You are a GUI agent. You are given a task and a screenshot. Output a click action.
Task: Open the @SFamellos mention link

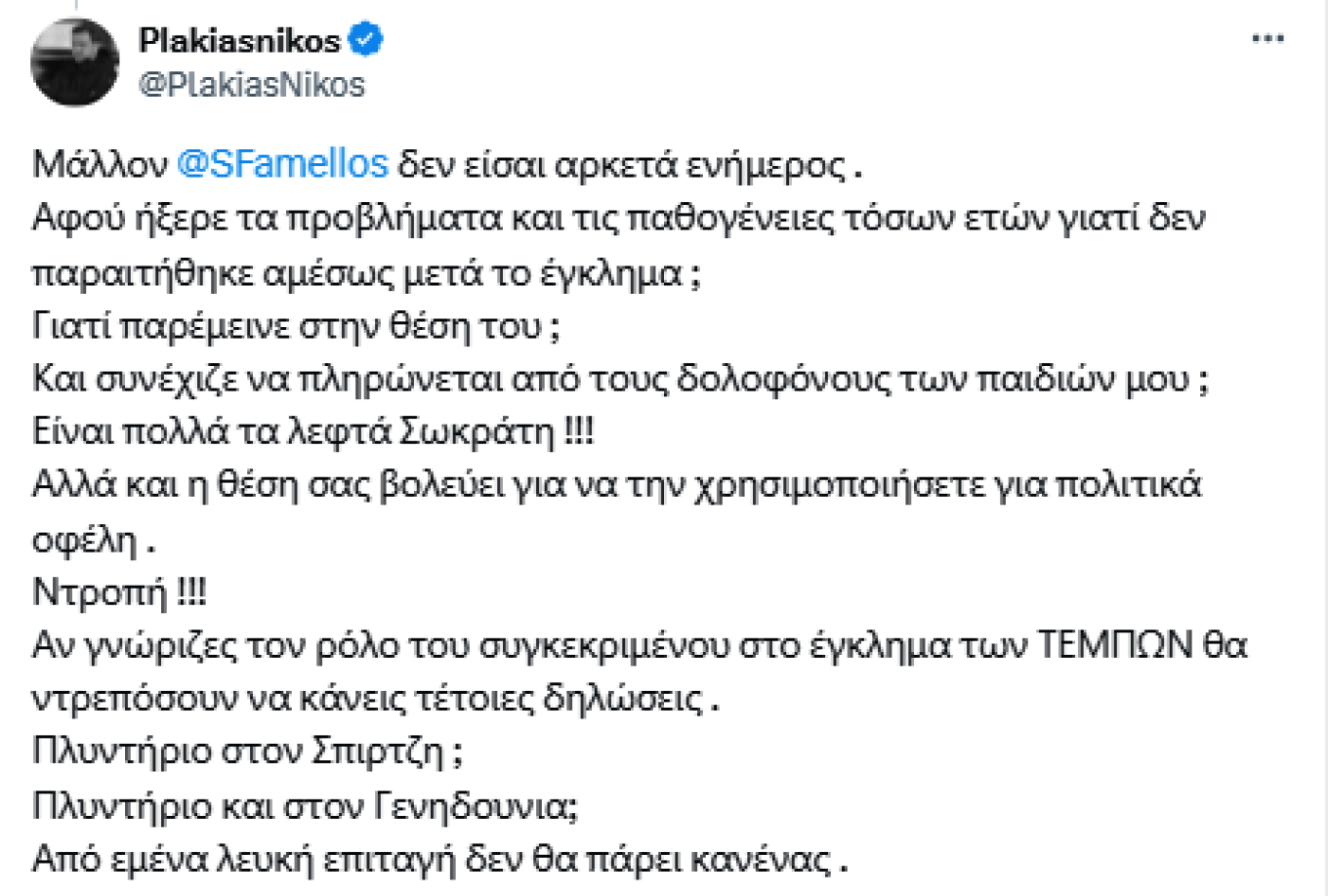(x=282, y=163)
